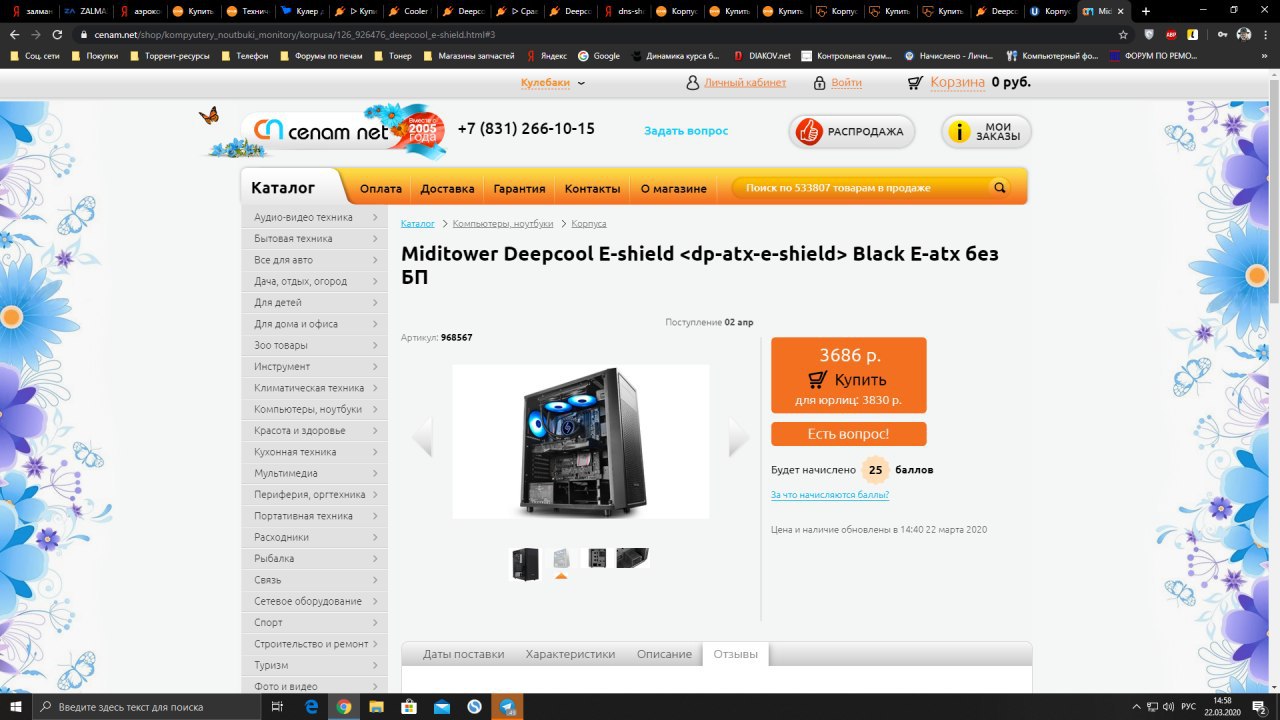Screen dimensions: 1280x720
Task: Open File Explorer from the taskbar
Action: (376, 706)
